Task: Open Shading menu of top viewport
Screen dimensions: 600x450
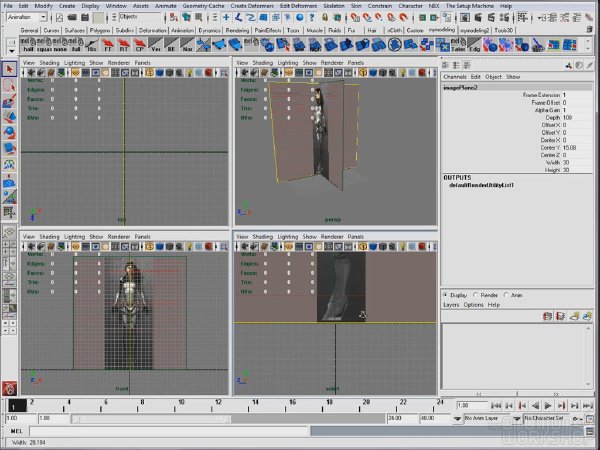Action: [49, 63]
